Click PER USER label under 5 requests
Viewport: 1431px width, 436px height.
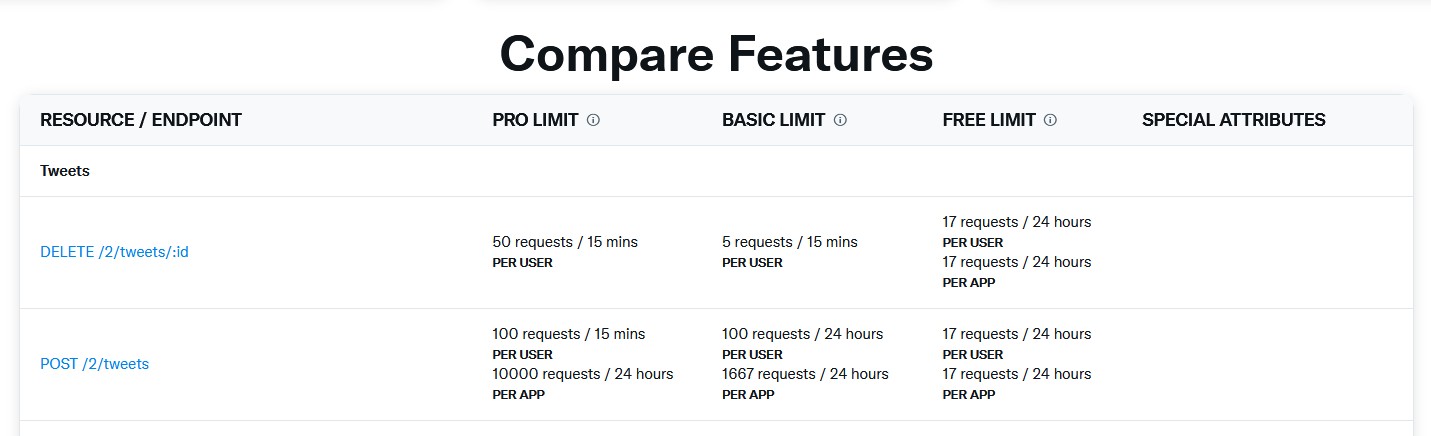pyautogui.click(x=752, y=263)
